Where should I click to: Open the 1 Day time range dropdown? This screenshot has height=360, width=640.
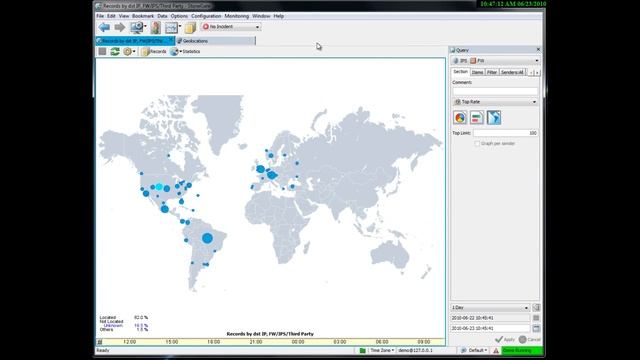click(490, 307)
